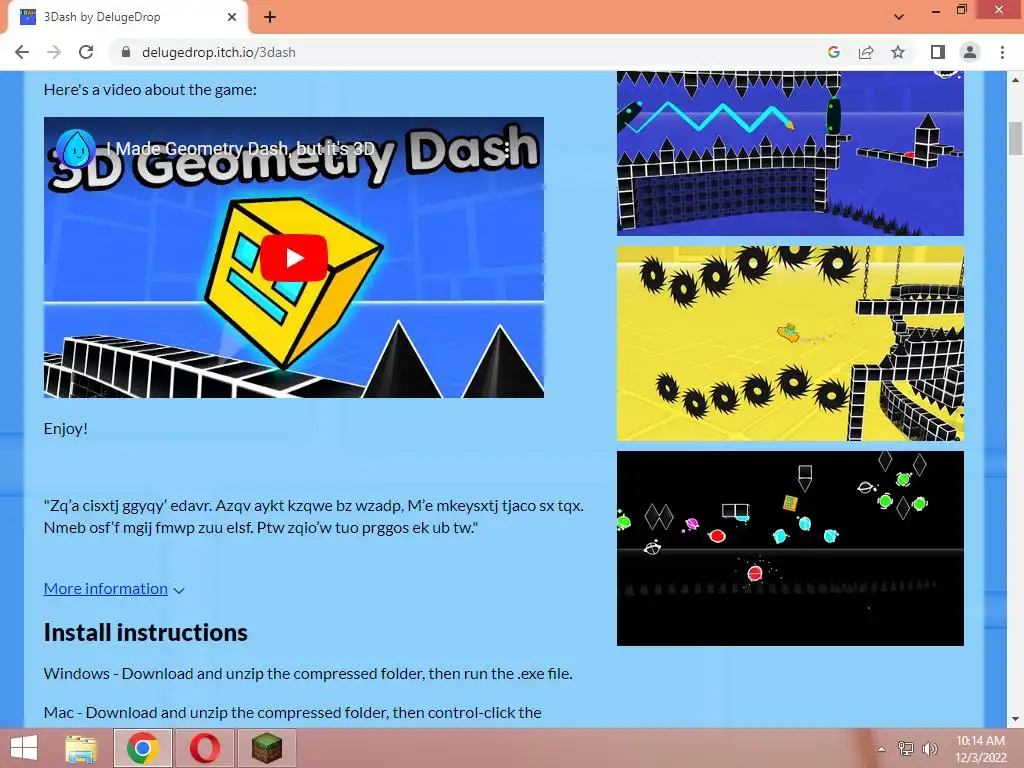Show hidden system tray icons
Screen dimensions: 1024x768
click(x=882, y=749)
